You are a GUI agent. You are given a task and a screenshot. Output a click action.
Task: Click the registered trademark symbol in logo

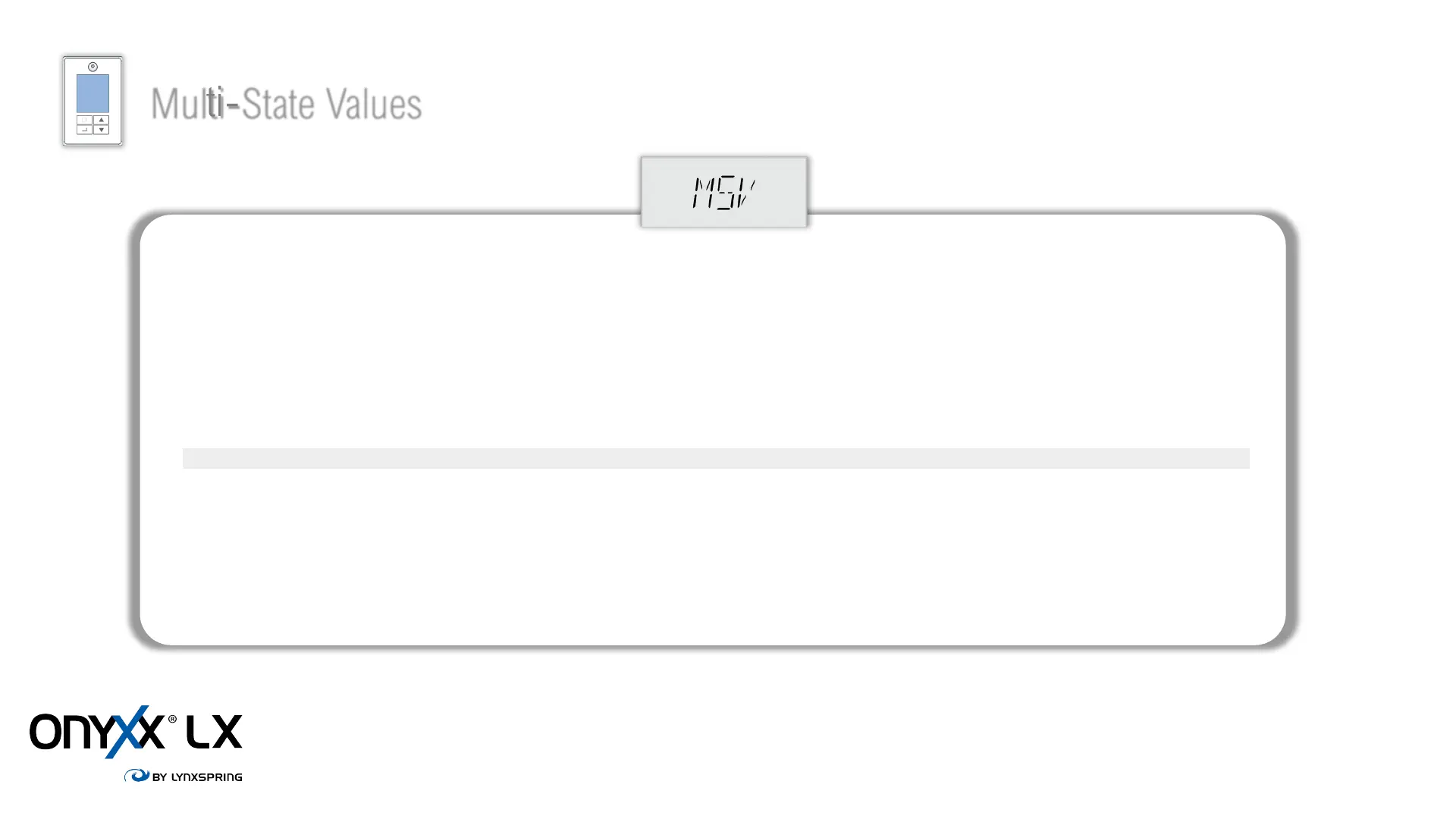[172, 719]
